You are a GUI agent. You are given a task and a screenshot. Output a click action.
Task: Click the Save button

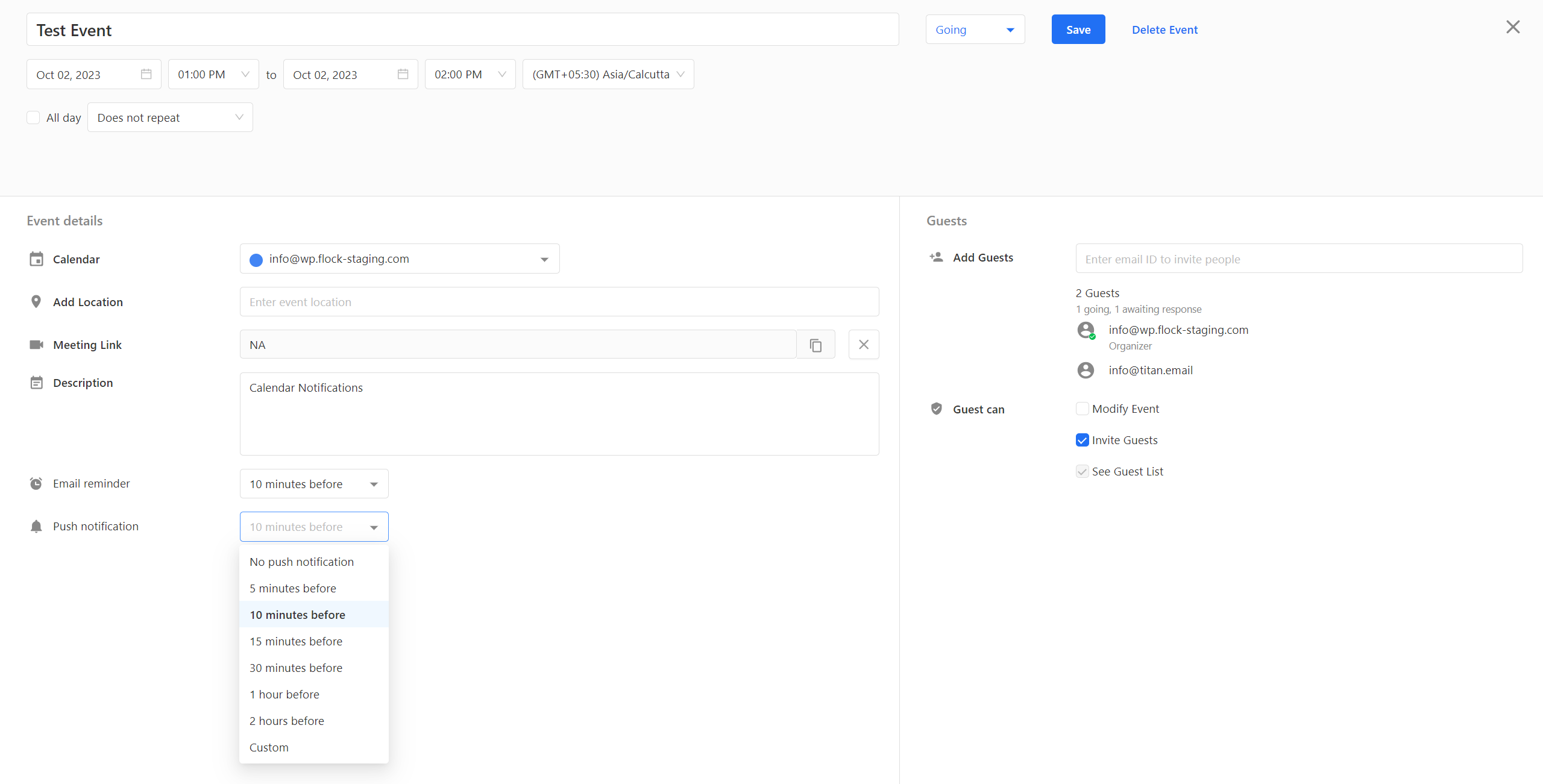pos(1078,30)
